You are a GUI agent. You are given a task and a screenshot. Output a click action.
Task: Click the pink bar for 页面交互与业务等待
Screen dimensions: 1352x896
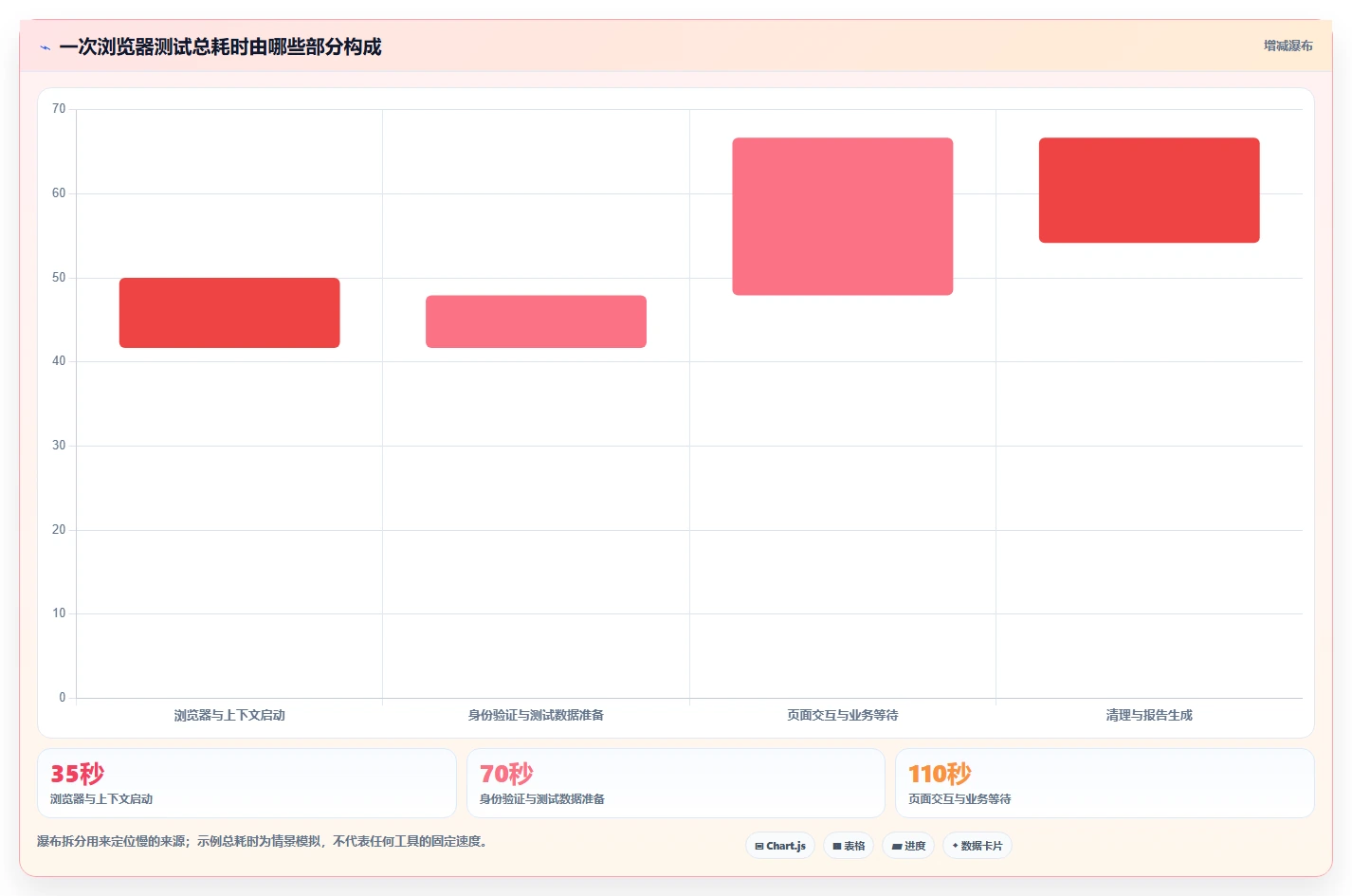[x=843, y=216]
